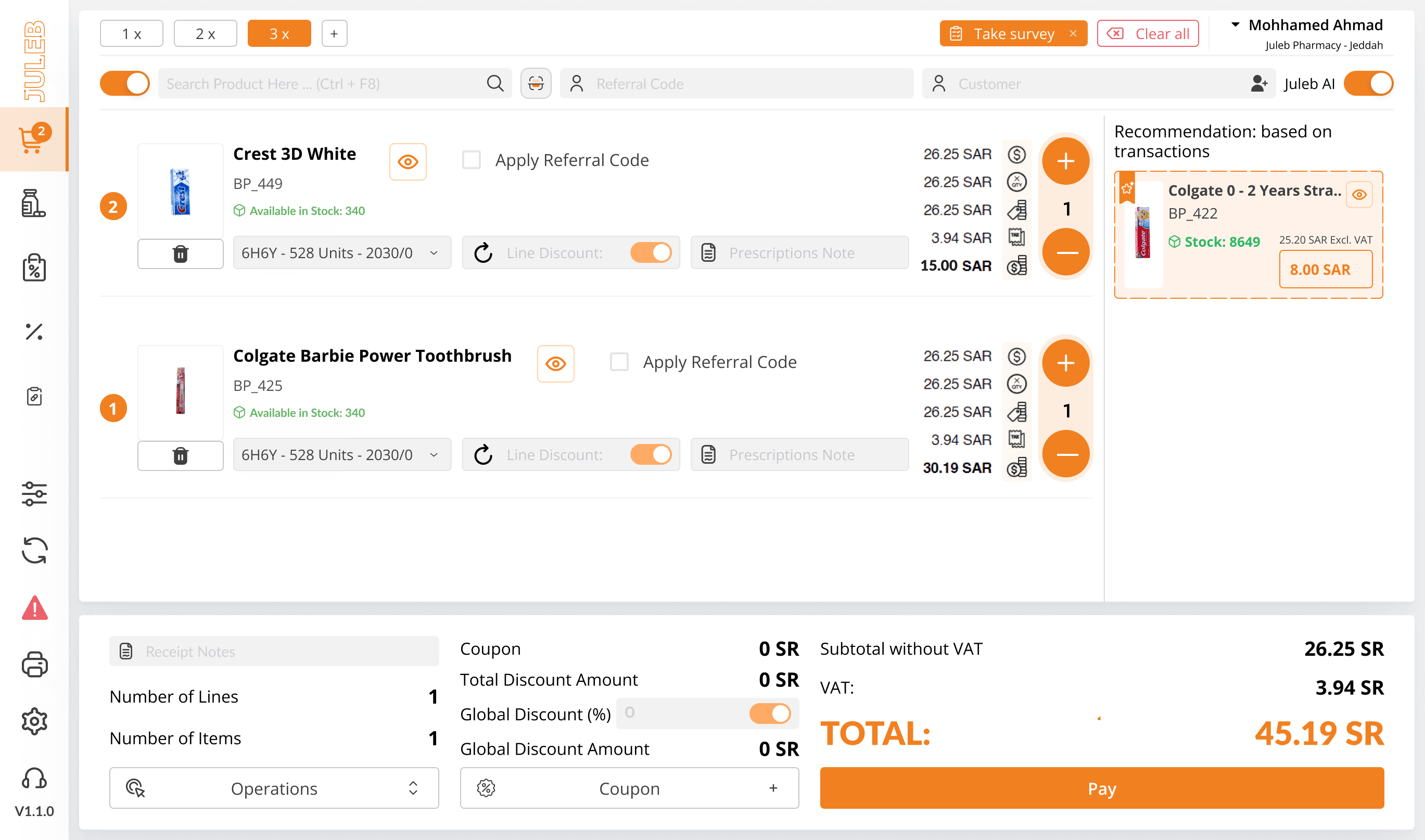Open the Mohhamed Ahmad user menu
Viewport: 1425px width, 840px height.
click(x=1307, y=34)
